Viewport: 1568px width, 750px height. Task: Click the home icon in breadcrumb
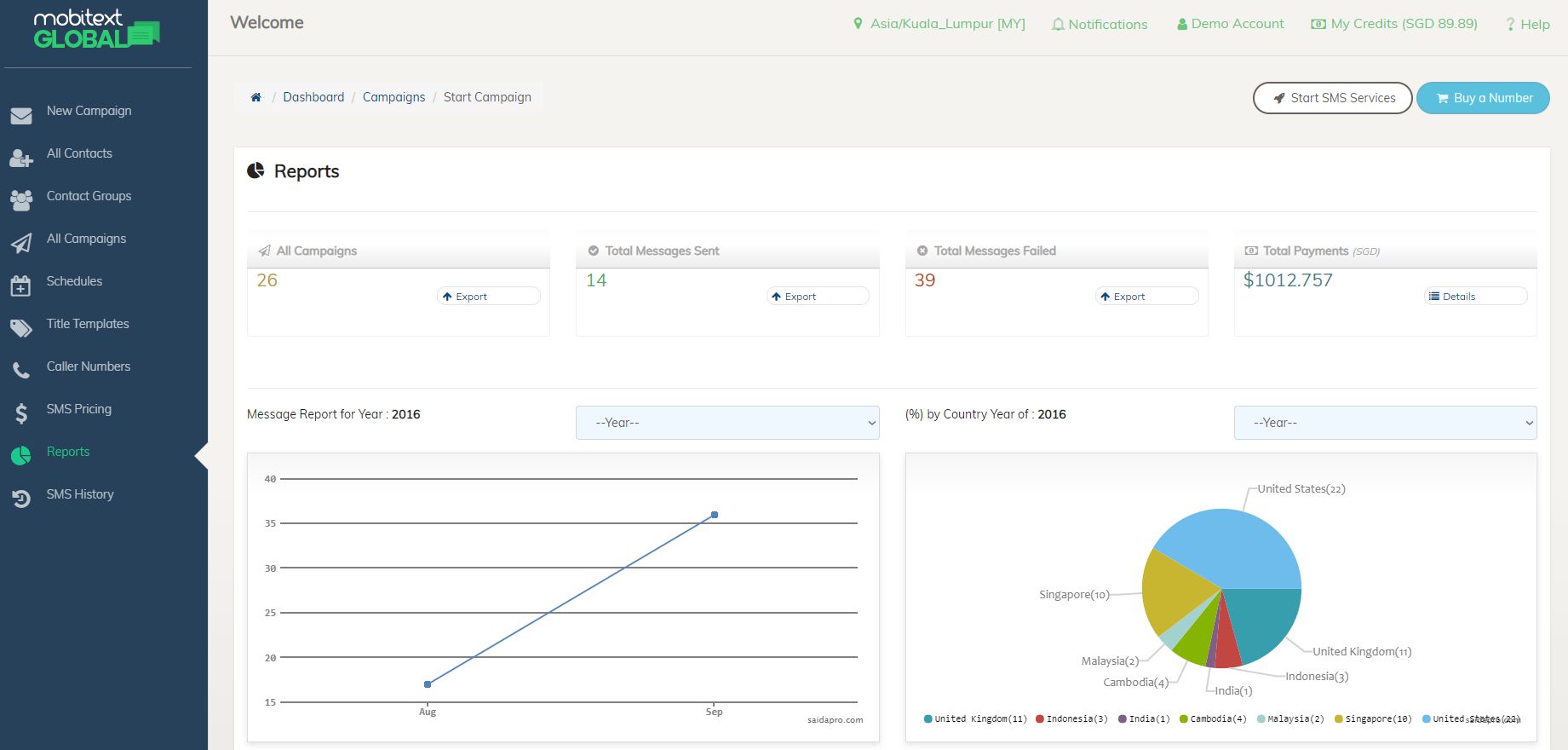(256, 98)
